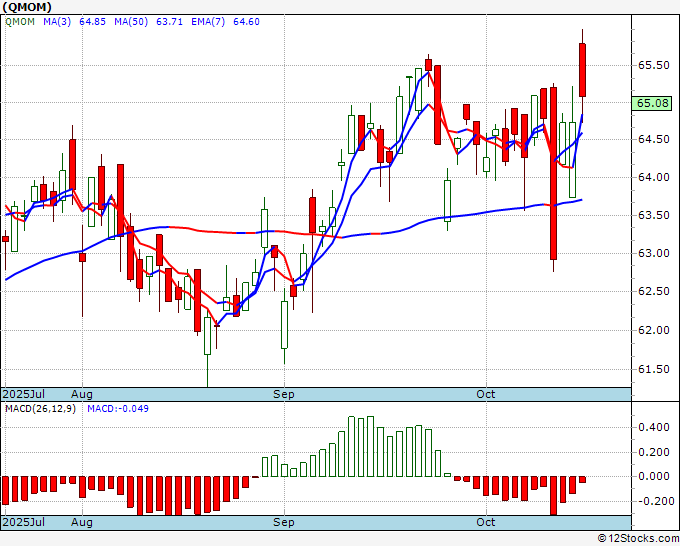Click the MA(50) value 63.71
The height and width of the screenshot is (546, 680).
click(x=169, y=22)
